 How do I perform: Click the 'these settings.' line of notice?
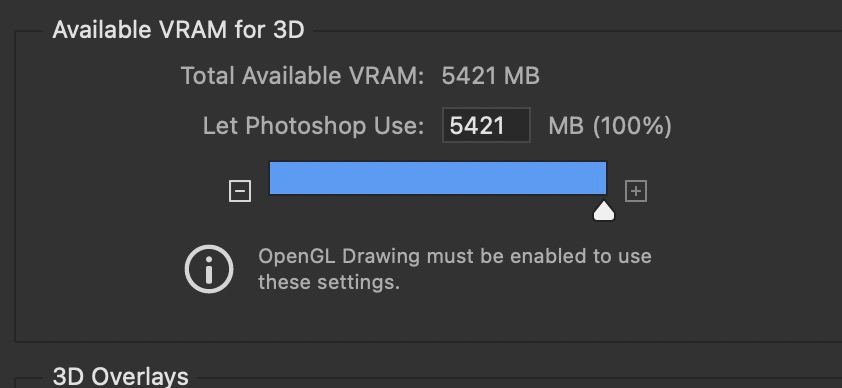(x=329, y=282)
